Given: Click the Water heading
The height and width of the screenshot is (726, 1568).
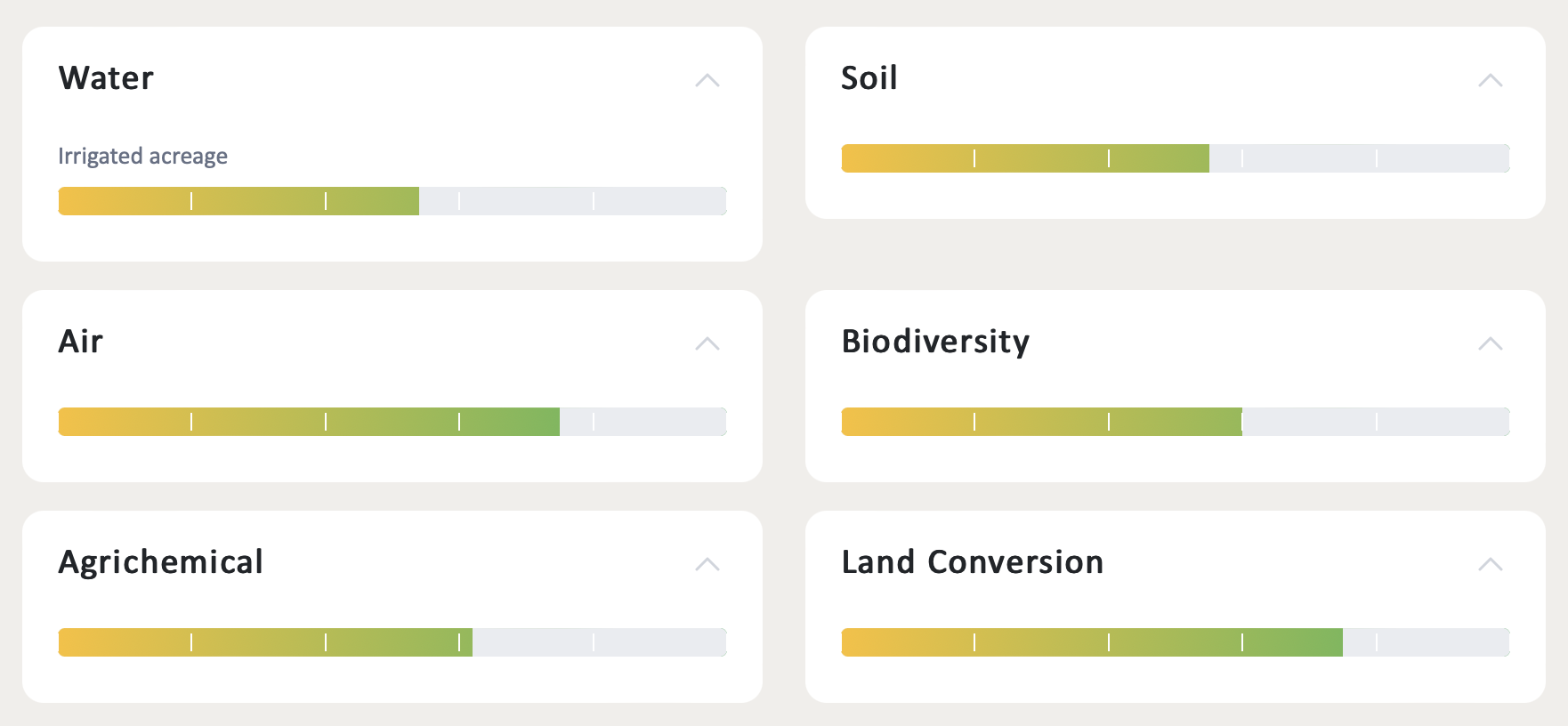Looking at the screenshot, I should point(106,78).
